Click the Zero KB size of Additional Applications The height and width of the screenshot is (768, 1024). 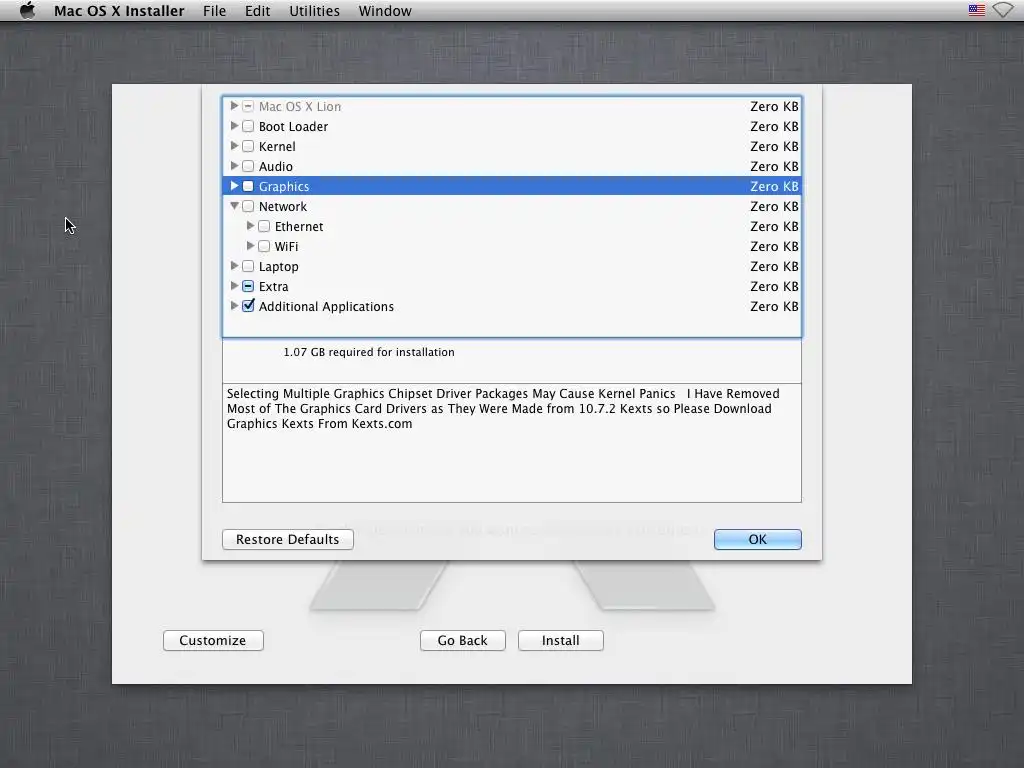[x=774, y=306]
